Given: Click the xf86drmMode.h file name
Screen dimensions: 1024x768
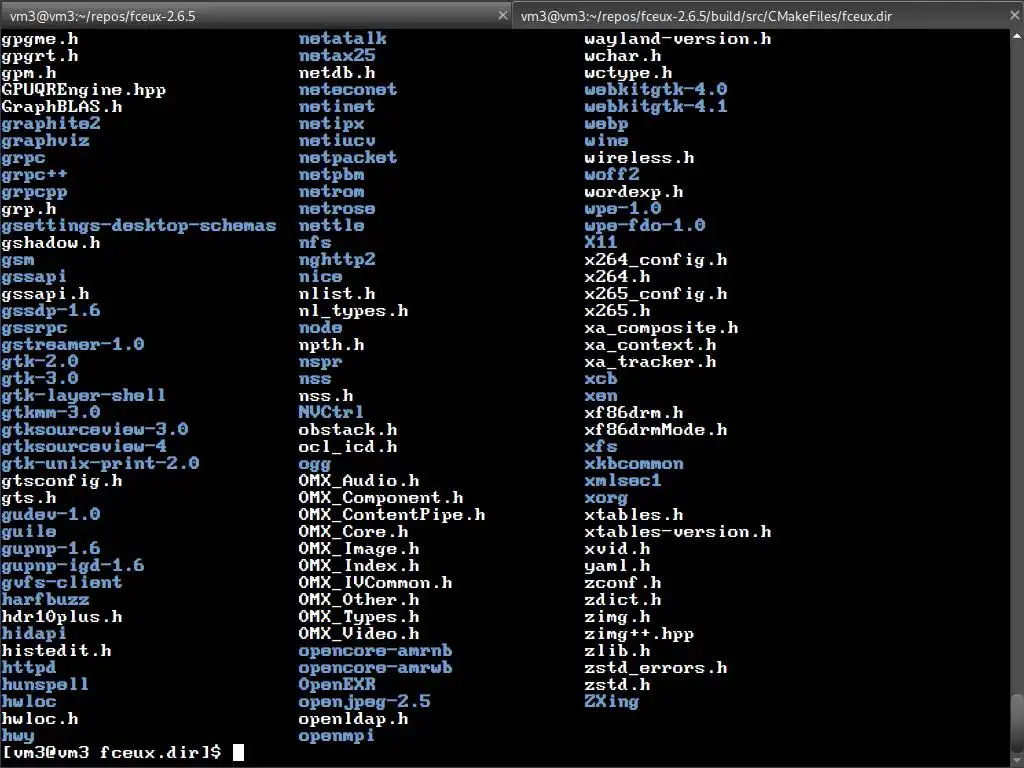Looking at the screenshot, I should [x=656, y=429].
